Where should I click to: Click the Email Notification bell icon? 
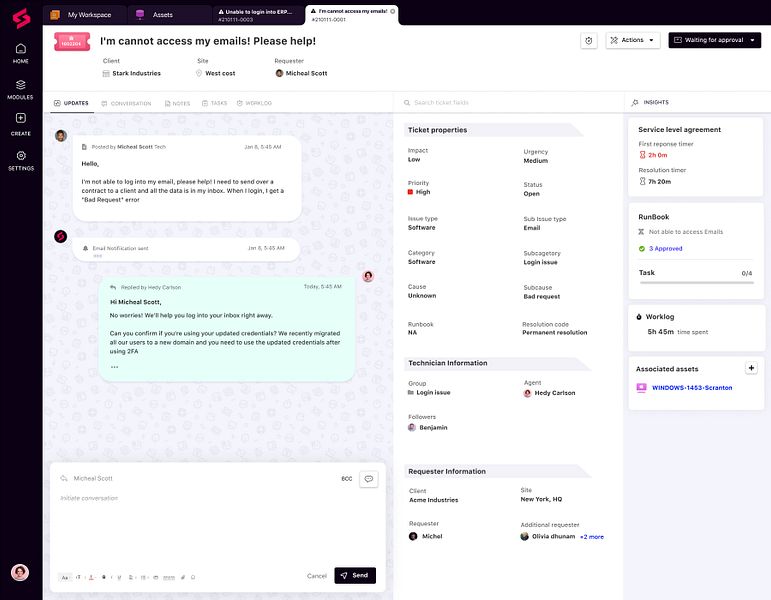(x=86, y=248)
